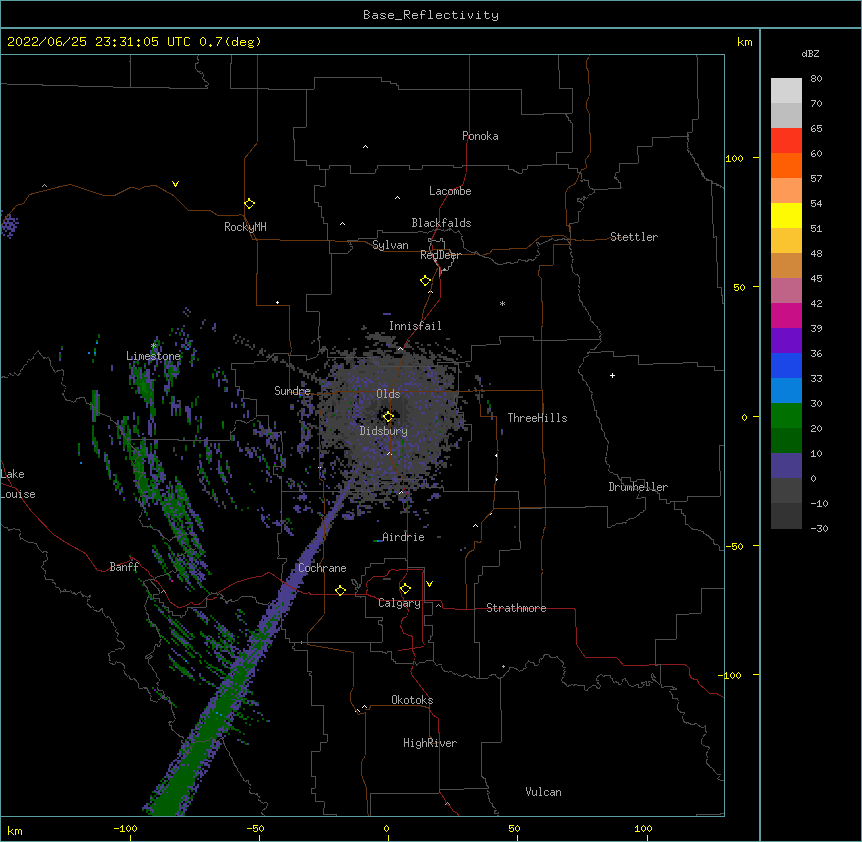Select the yellow diamond marker directly above Calgary label

point(406,589)
